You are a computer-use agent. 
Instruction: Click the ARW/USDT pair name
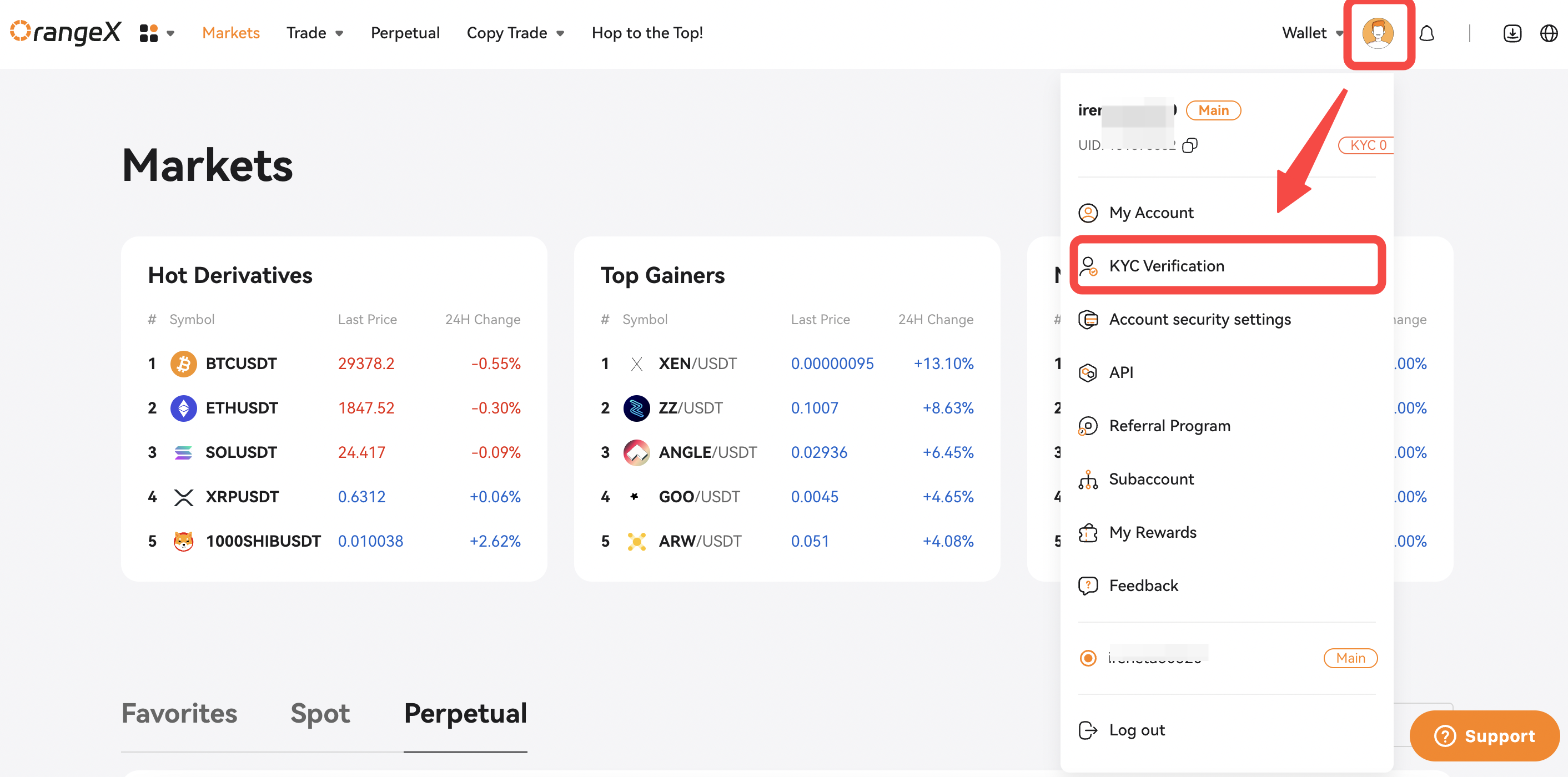pos(700,542)
